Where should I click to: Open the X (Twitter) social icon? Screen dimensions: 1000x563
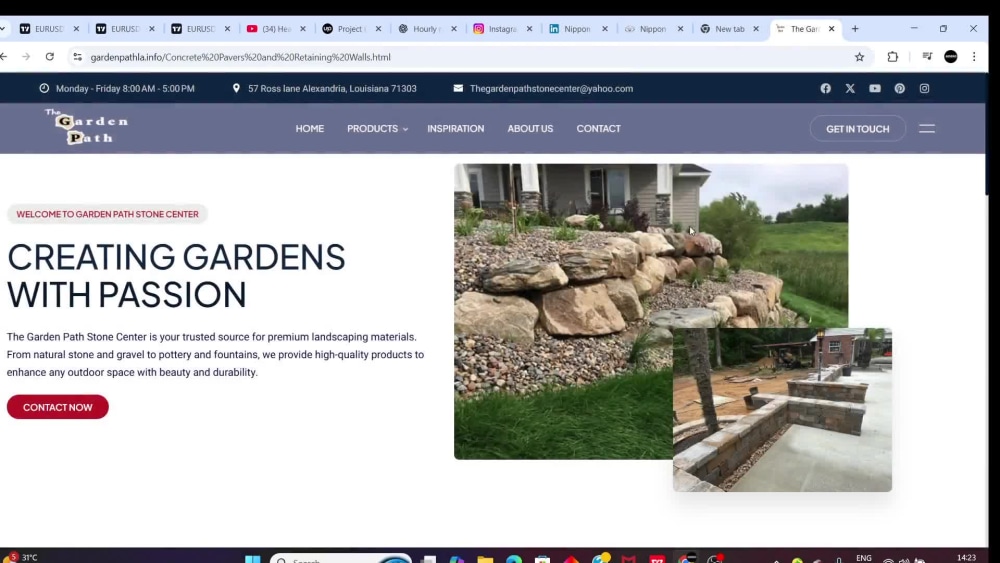coord(850,89)
